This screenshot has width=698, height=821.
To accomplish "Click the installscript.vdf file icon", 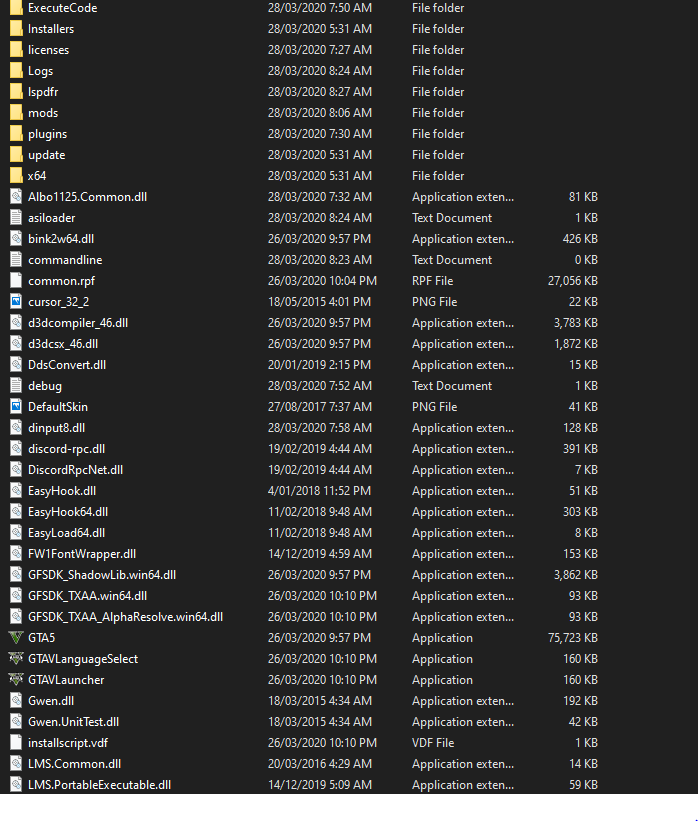I will click(16, 742).
